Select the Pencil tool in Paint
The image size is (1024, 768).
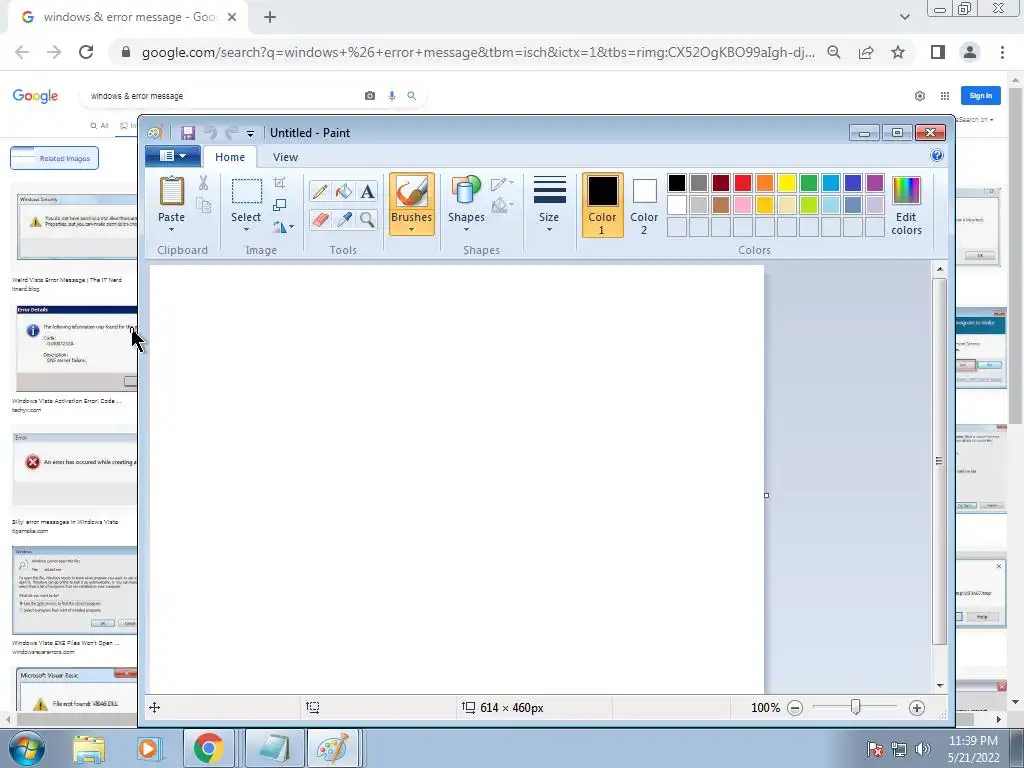pos(319,191)
